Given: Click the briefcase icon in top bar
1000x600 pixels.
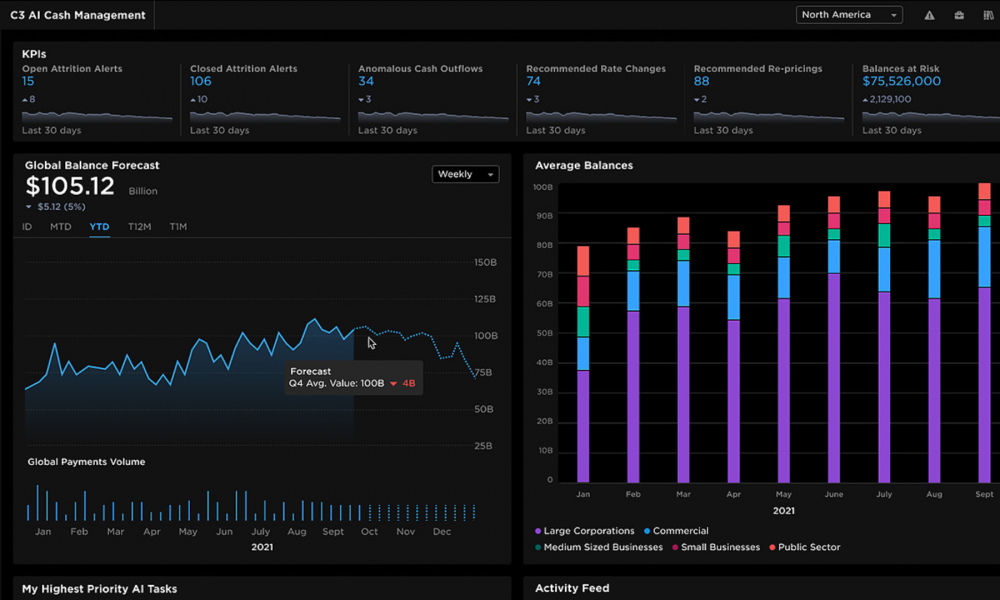Looking at the screenshot, I should pos(959,15).
